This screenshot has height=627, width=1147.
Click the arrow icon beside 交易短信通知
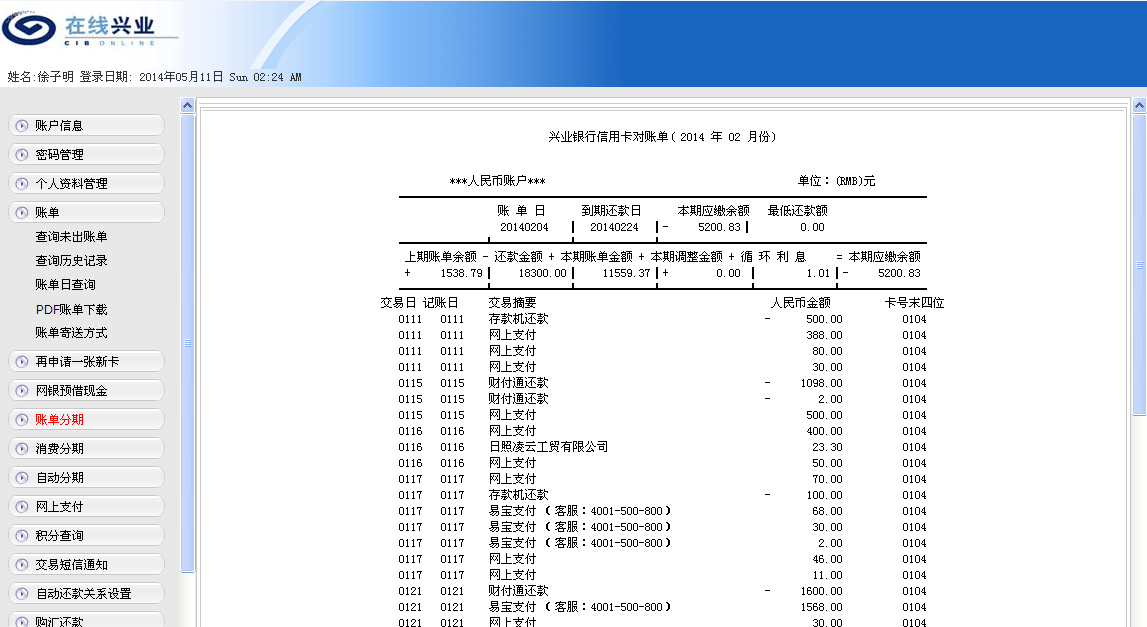point(22,565)
